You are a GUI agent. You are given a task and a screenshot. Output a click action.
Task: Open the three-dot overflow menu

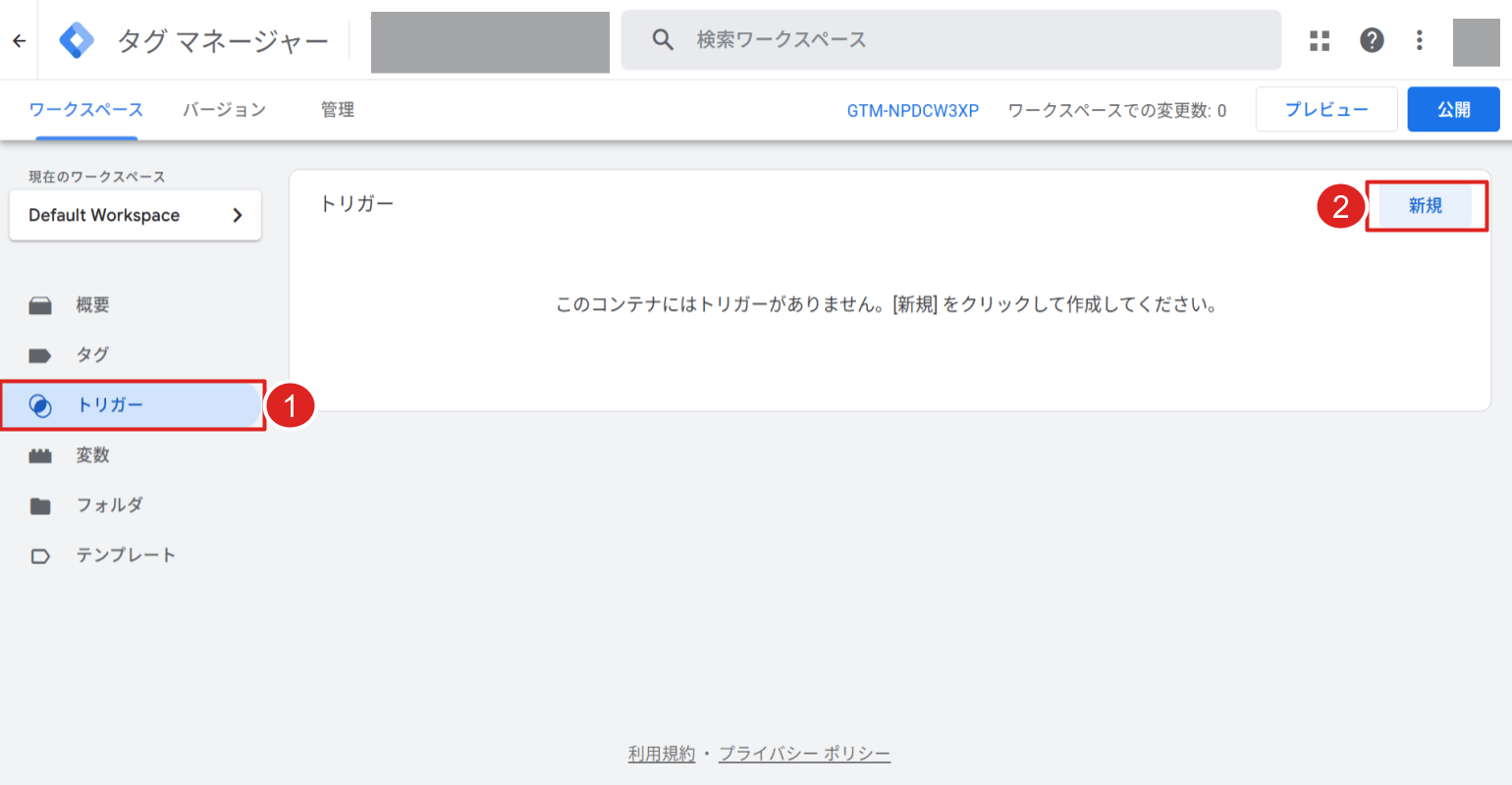1419,40
